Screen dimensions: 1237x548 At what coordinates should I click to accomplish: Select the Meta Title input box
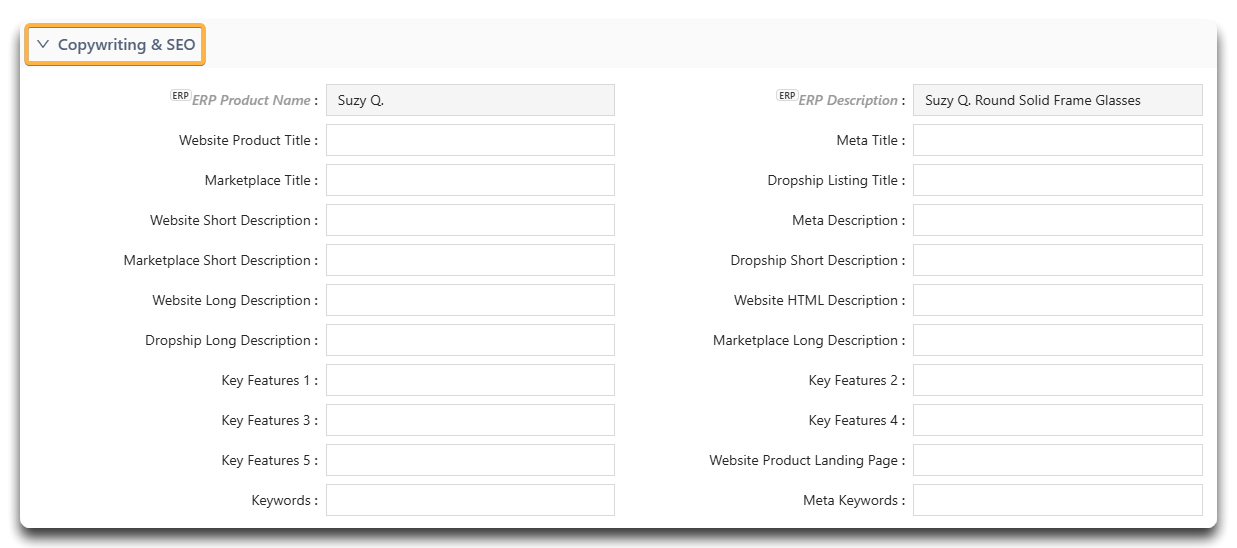[x=1058, y=140]
